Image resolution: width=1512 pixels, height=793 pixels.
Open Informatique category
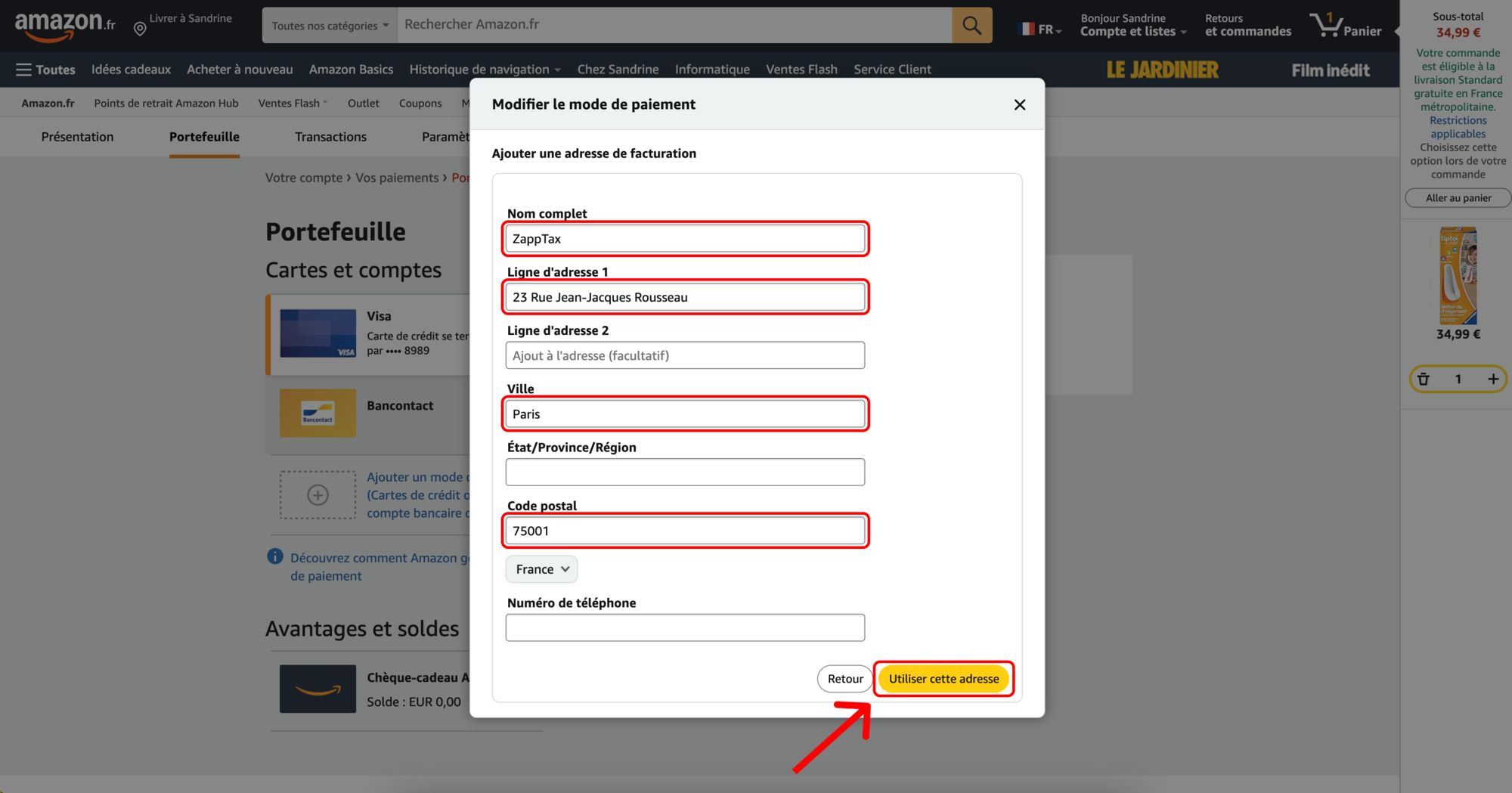point(712,70)
